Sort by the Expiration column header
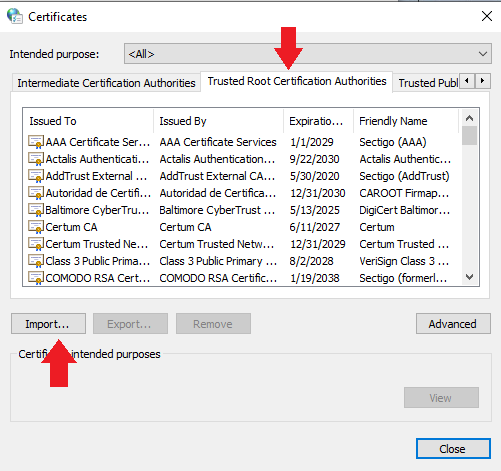This screenshot has width=501, height=471. point(318,121)
